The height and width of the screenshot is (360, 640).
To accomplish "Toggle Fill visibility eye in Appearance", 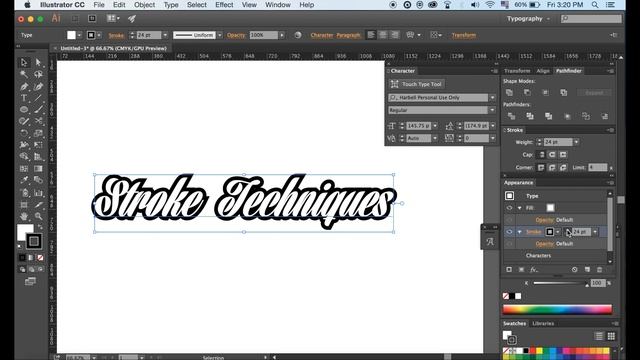I will (x=509, y=208).
